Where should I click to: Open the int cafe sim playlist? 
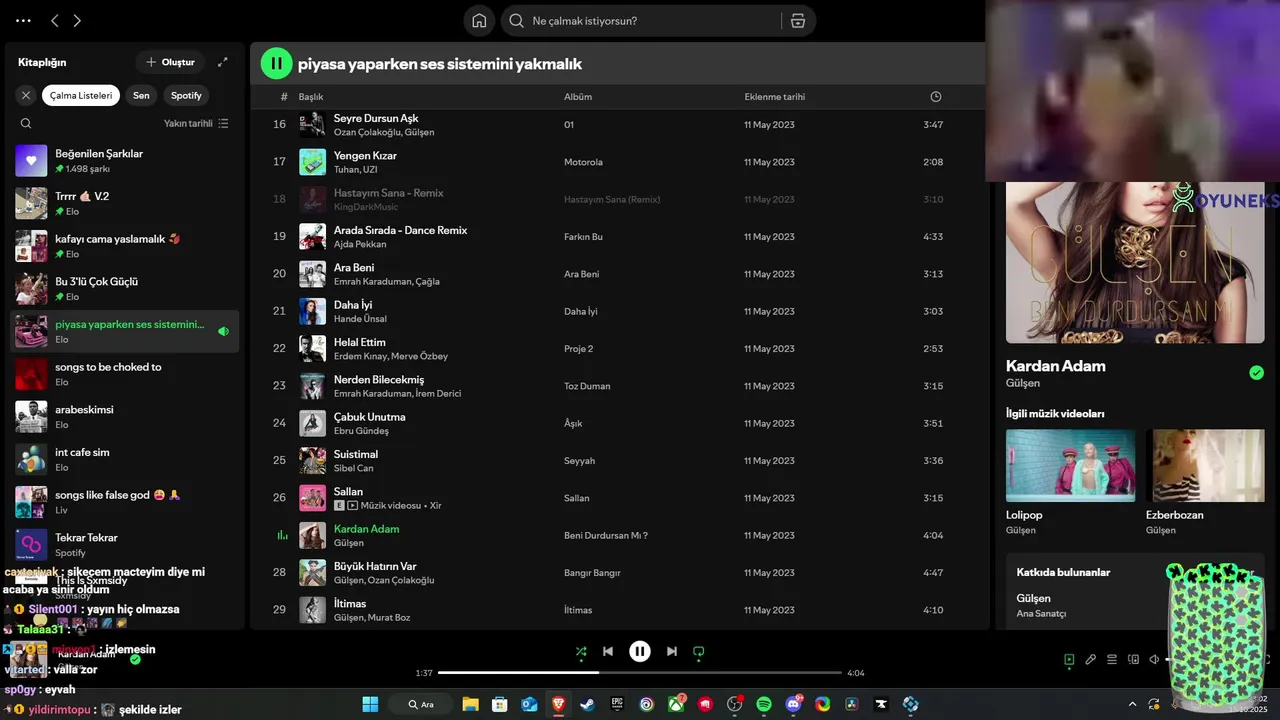(x=125, y=459)
